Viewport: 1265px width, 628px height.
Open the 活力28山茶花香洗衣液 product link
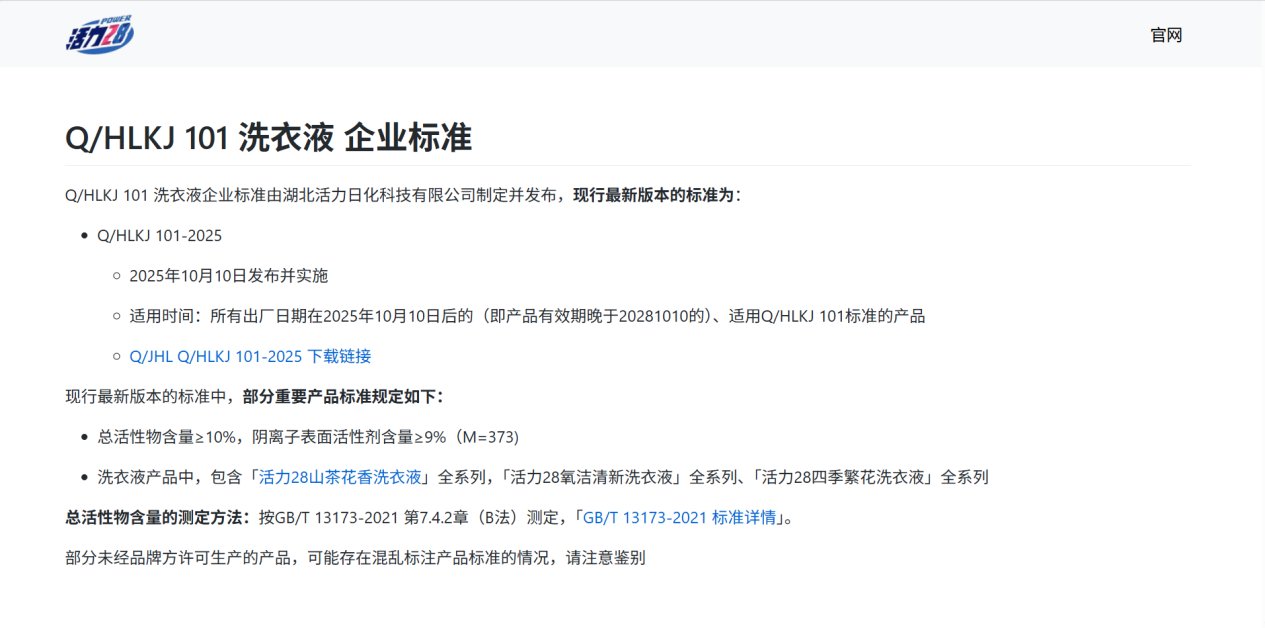click(342, 477)
